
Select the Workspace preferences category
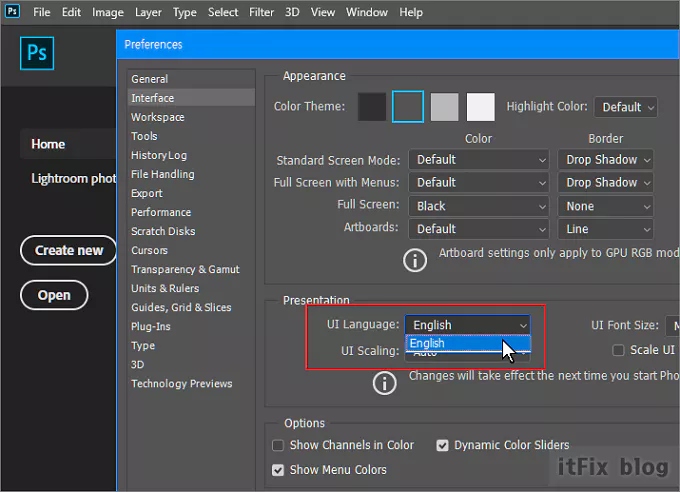191,117
